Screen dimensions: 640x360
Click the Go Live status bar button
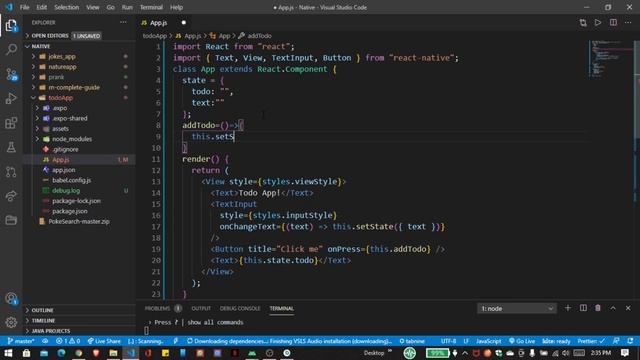coord(522,341)
